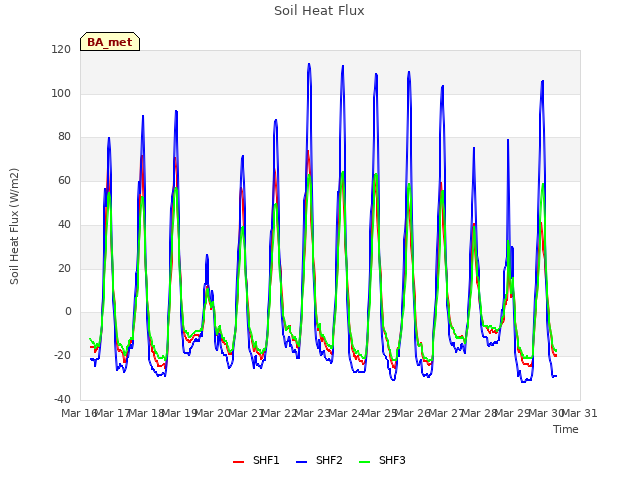The width and height of the screenshot is (640, 480).
Task: Click the y-axis label -20
Action: coord(62,356)
